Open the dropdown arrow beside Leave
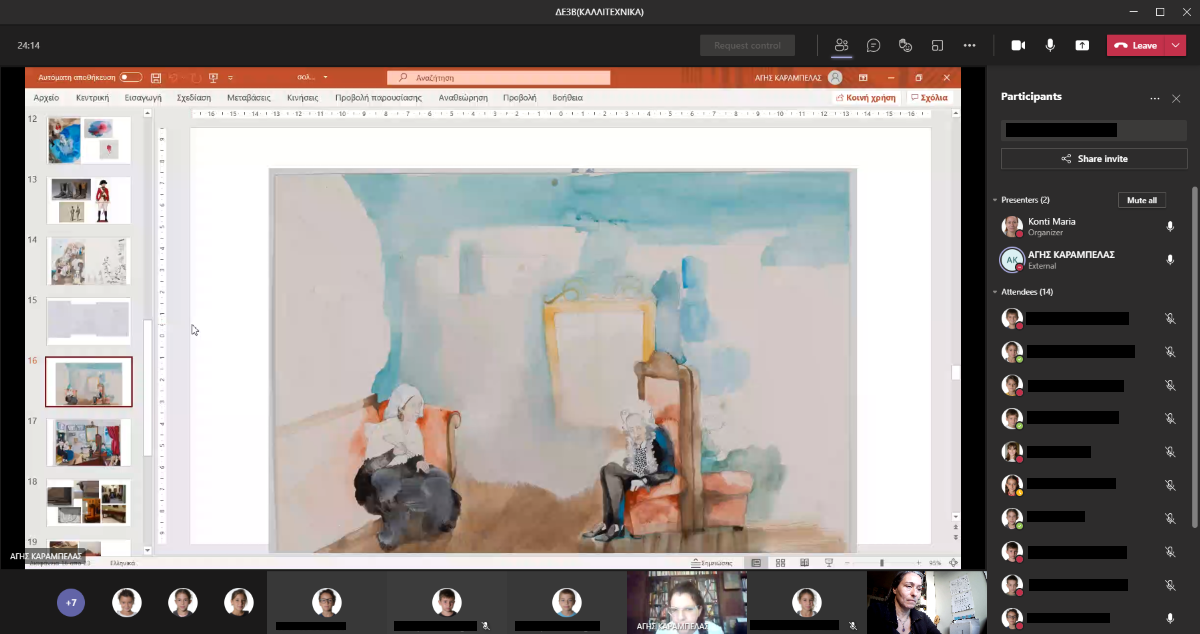Screen dimensions: 1200x634 click(1176, 45)
